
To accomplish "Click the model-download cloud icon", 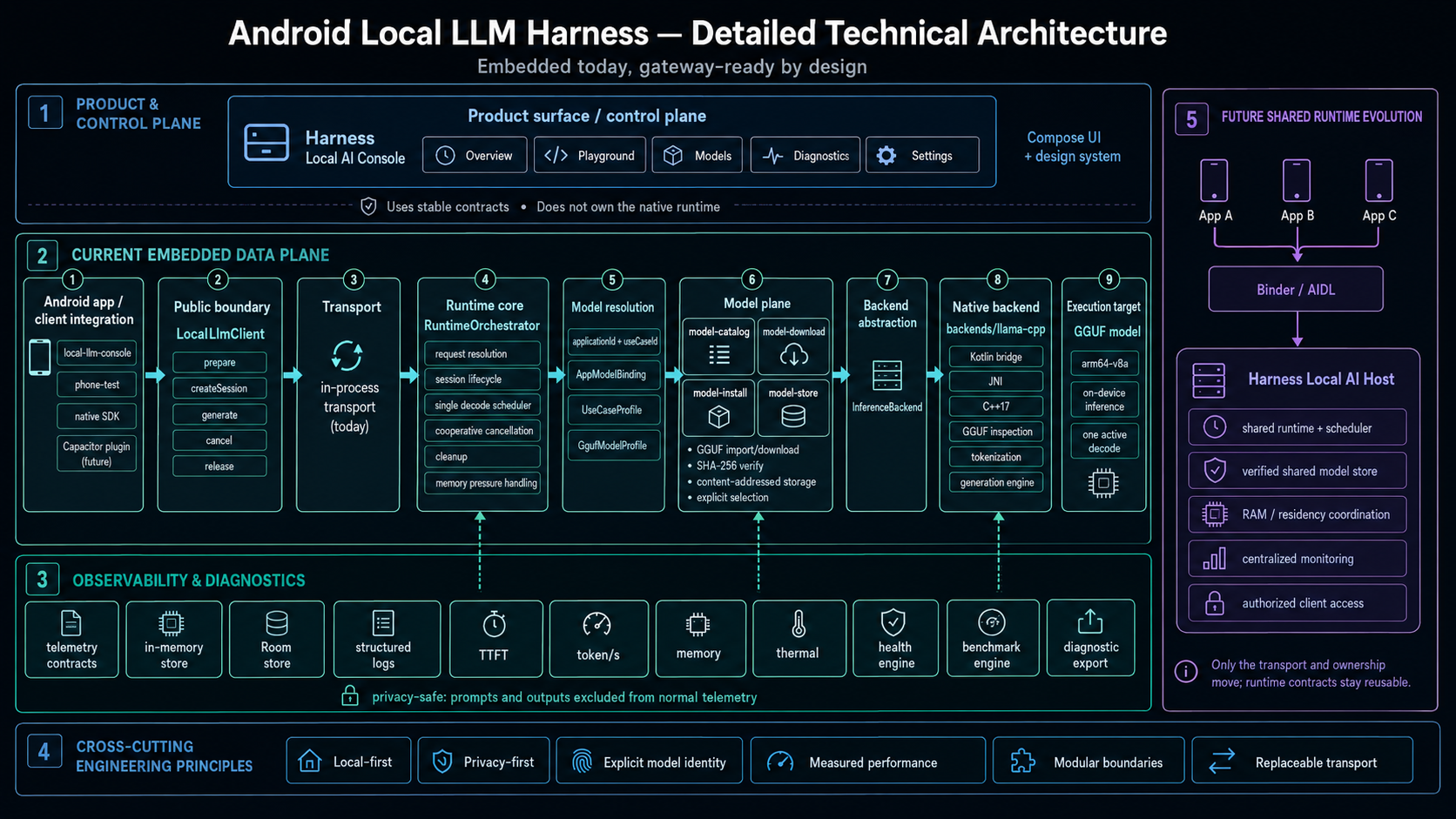I will [x=793, y=354].
